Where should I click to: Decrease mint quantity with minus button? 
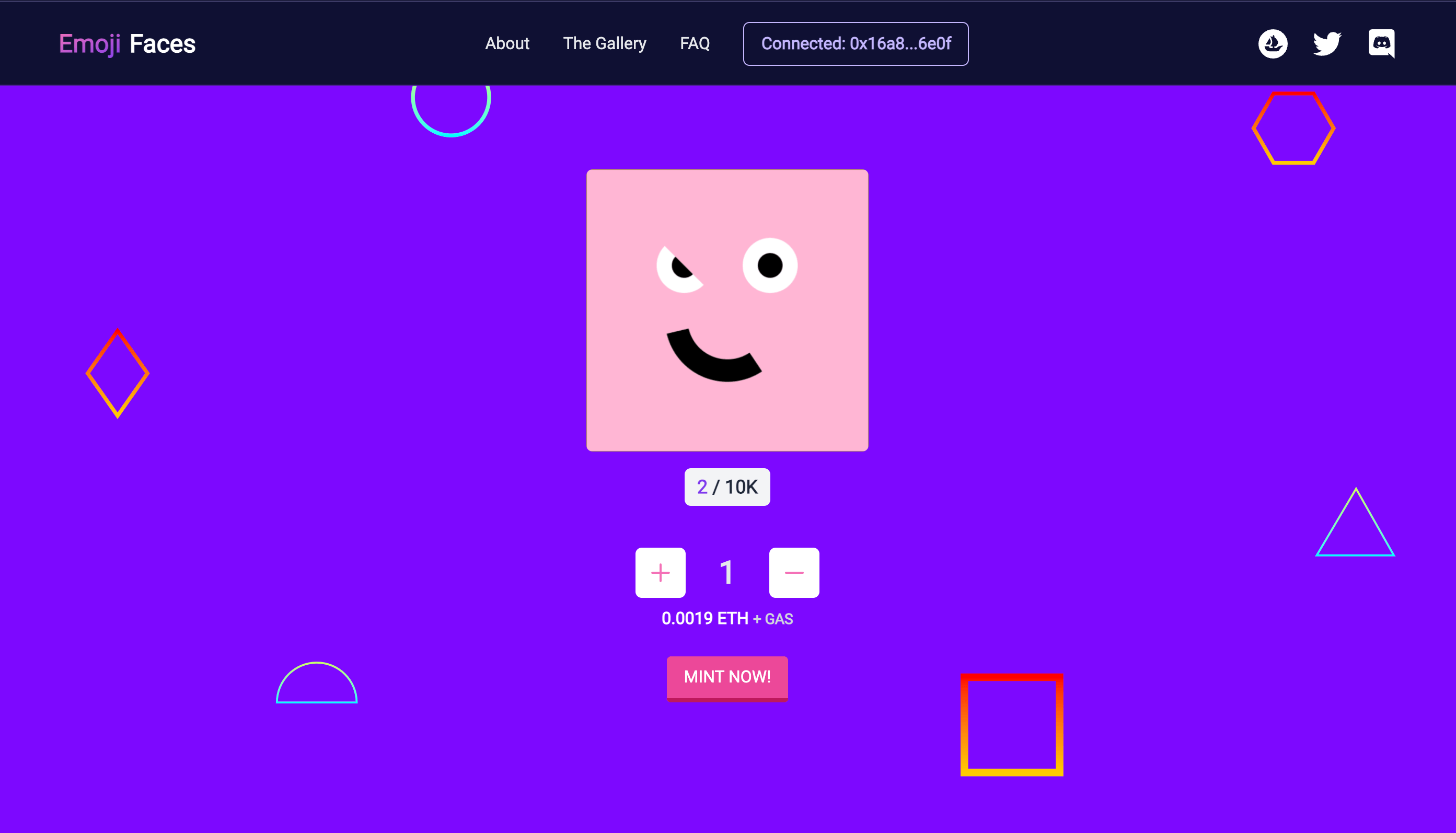pyautogui.click(x=793, y=573)
